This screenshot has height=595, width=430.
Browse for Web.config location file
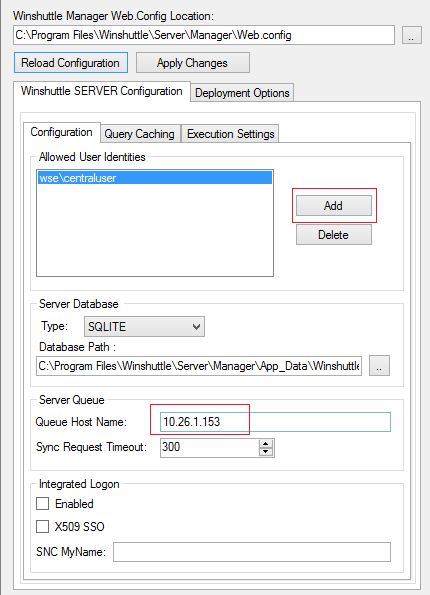coord(412,35)
